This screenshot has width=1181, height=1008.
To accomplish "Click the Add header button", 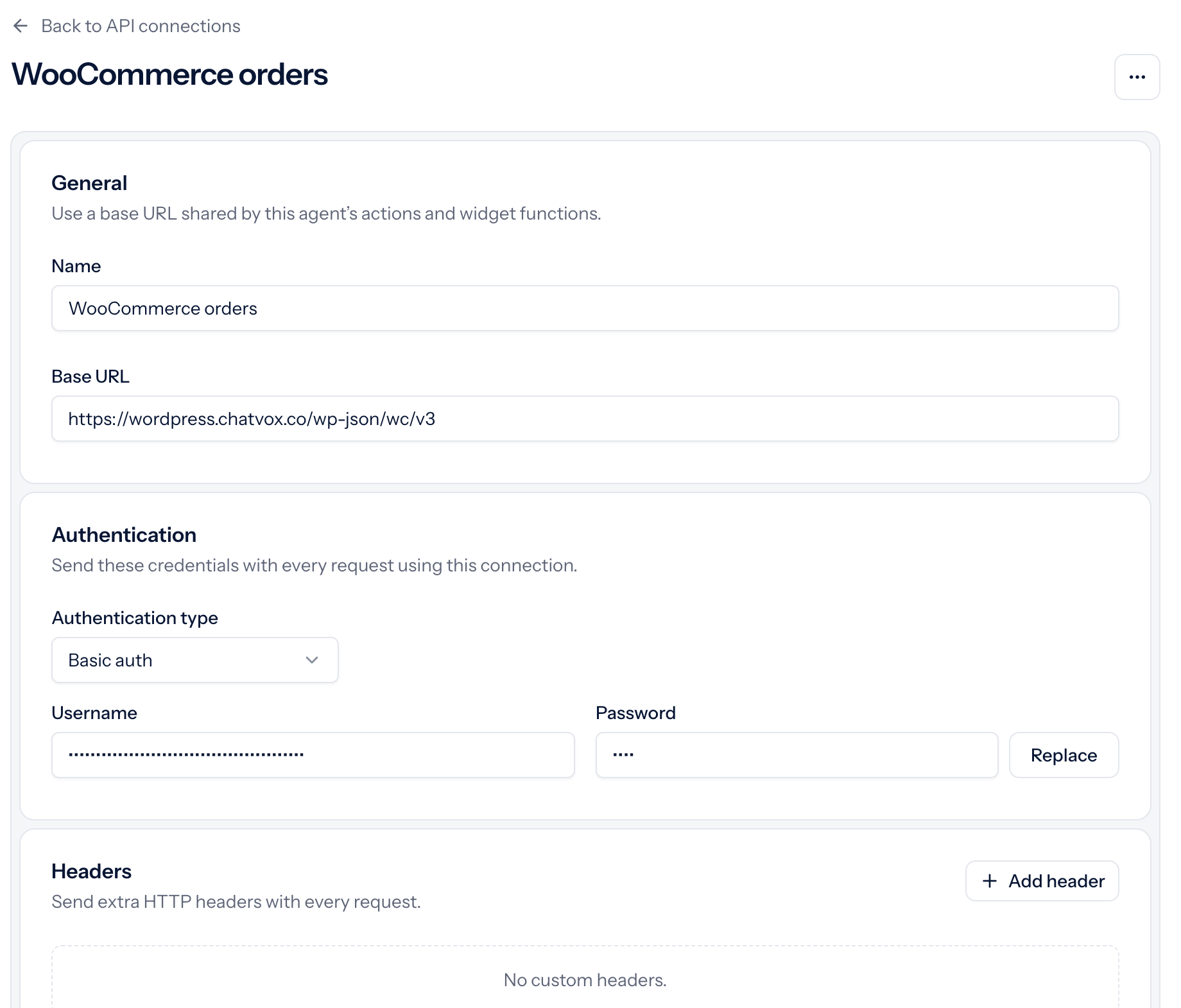I will (x=1042, y=881).
